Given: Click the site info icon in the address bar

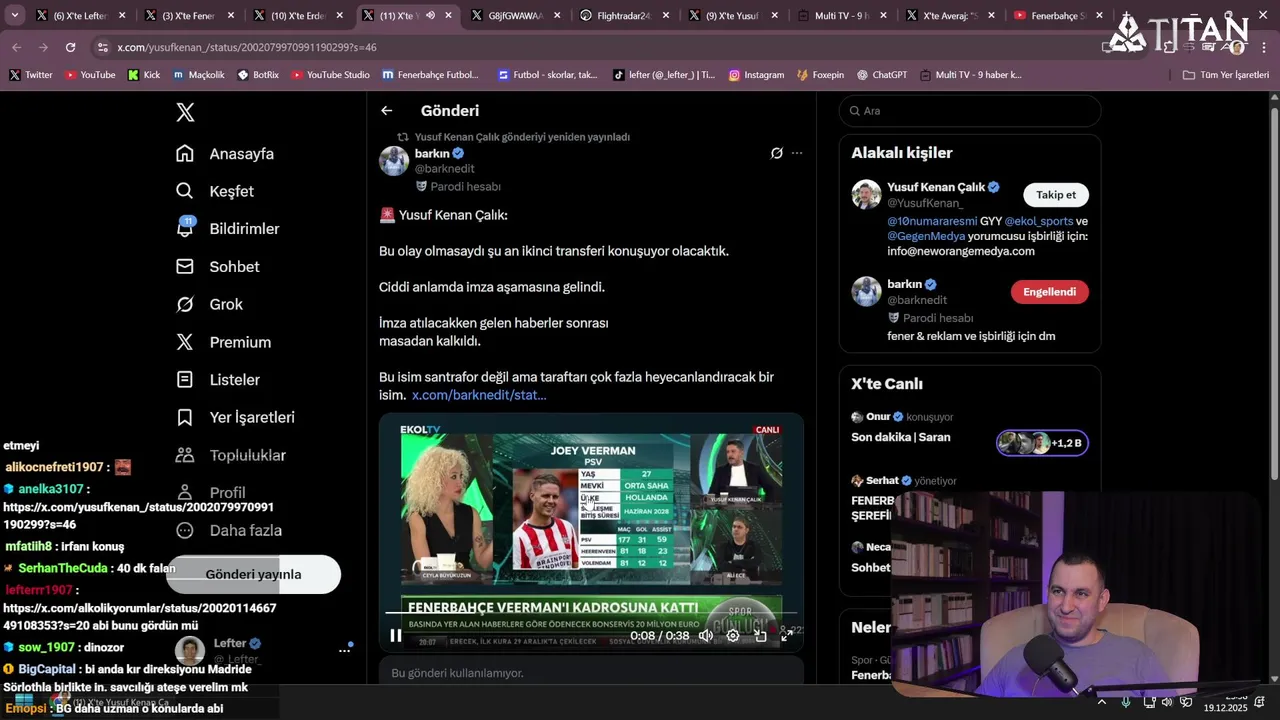Looking at the screenshot, I should (x=103, y=47).
